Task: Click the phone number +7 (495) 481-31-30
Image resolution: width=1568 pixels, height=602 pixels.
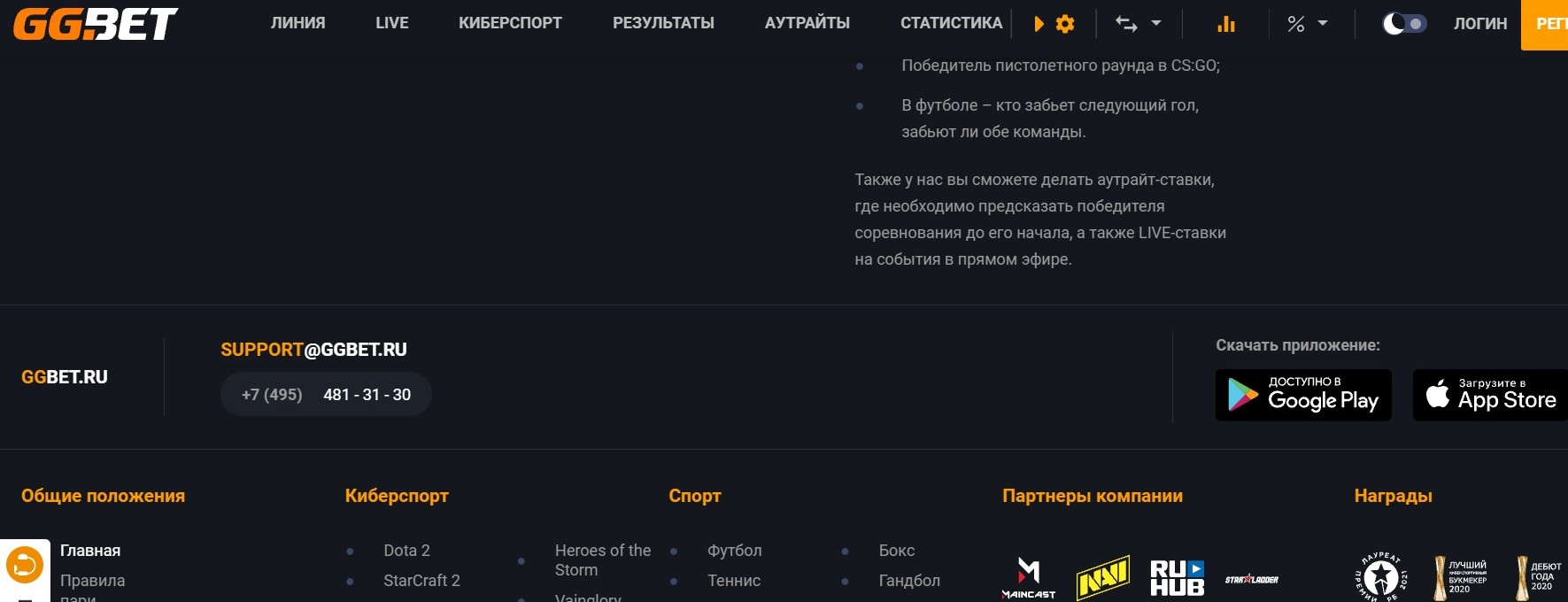Action: pos(326,395)
